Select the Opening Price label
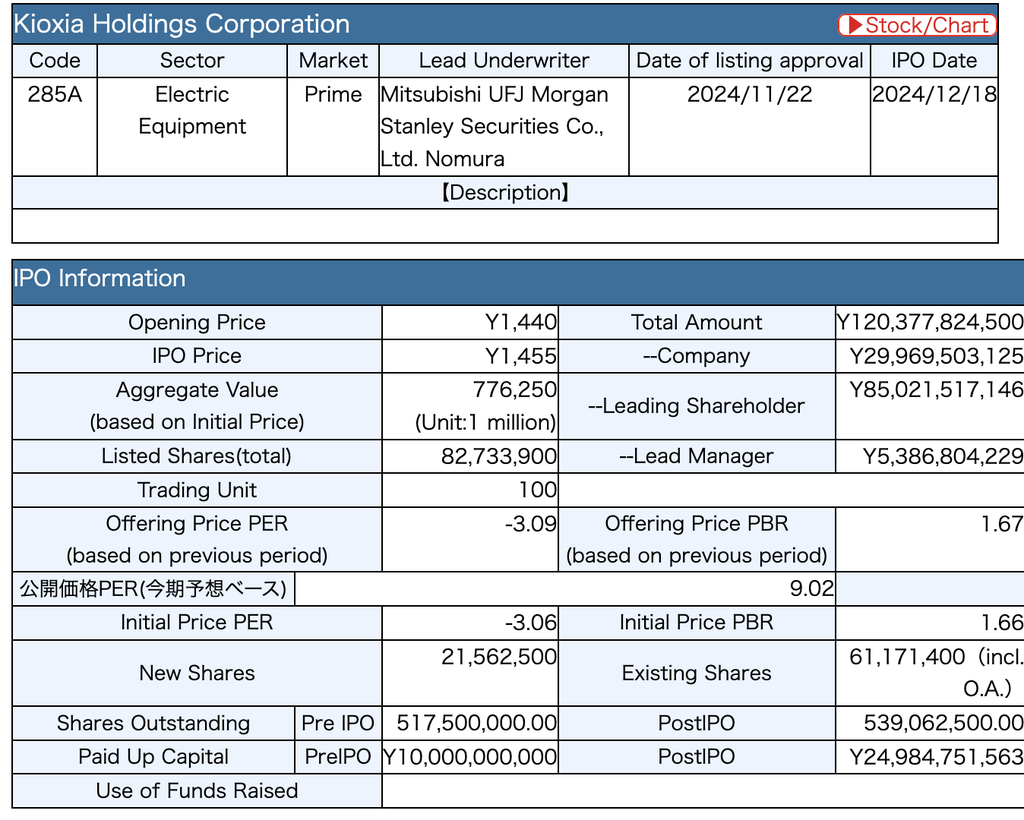Screen dimensions: 1024x820 pyautogui.click(x=197, y=323)
